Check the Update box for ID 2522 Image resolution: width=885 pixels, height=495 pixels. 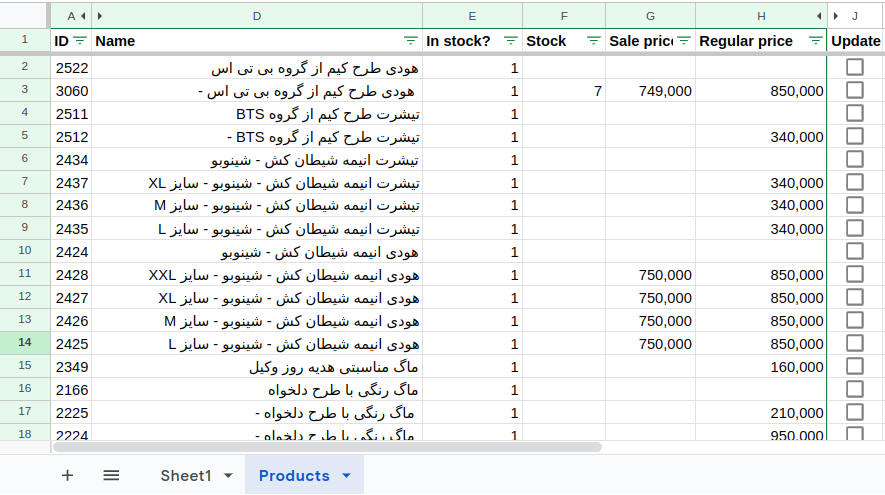click(855, 67)
